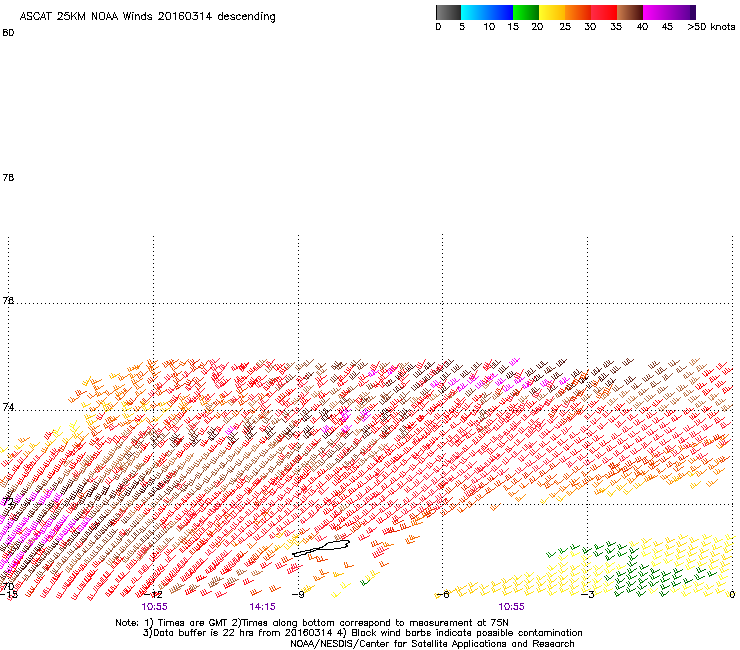Click the yellow 20-25 knots color bar segment

coord(552,12)
